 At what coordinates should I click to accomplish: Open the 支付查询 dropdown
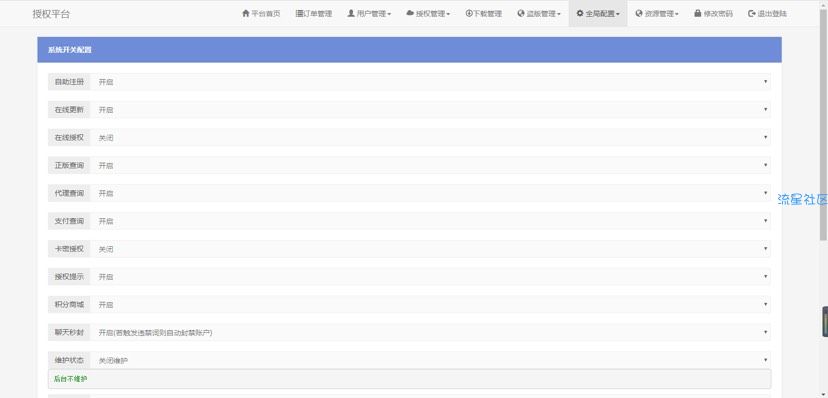point(430,221)
